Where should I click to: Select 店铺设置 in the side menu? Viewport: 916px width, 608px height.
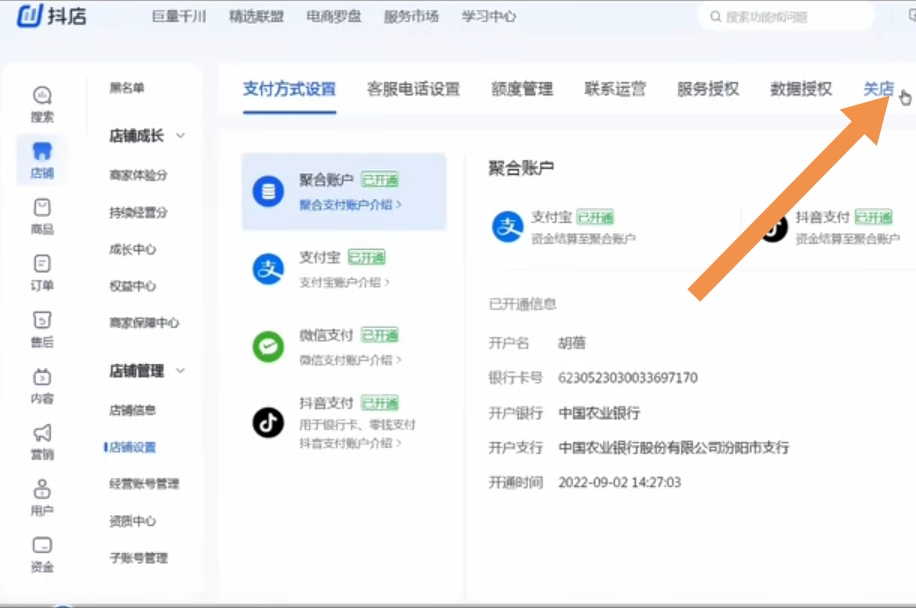pyautogui.click(x=133, y=447)
